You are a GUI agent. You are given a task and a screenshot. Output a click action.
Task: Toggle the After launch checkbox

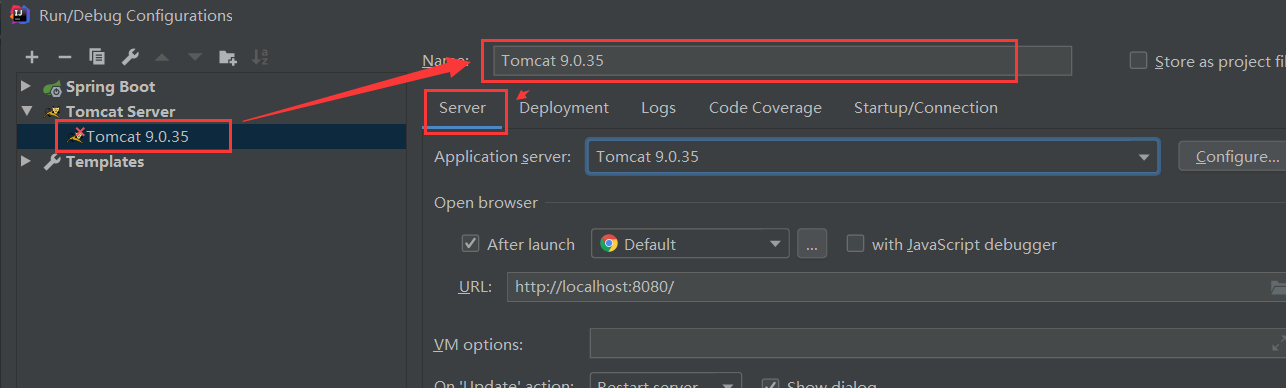tap(470, 244)
